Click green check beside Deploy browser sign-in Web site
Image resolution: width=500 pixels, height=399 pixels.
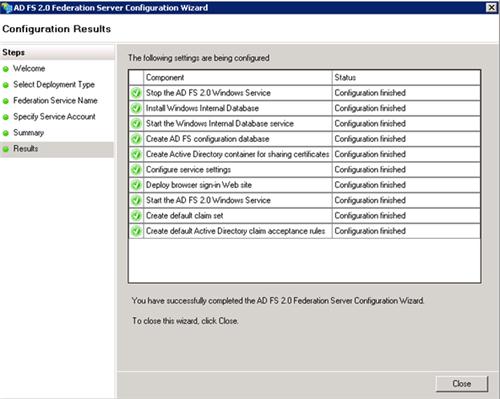[136, 185]
